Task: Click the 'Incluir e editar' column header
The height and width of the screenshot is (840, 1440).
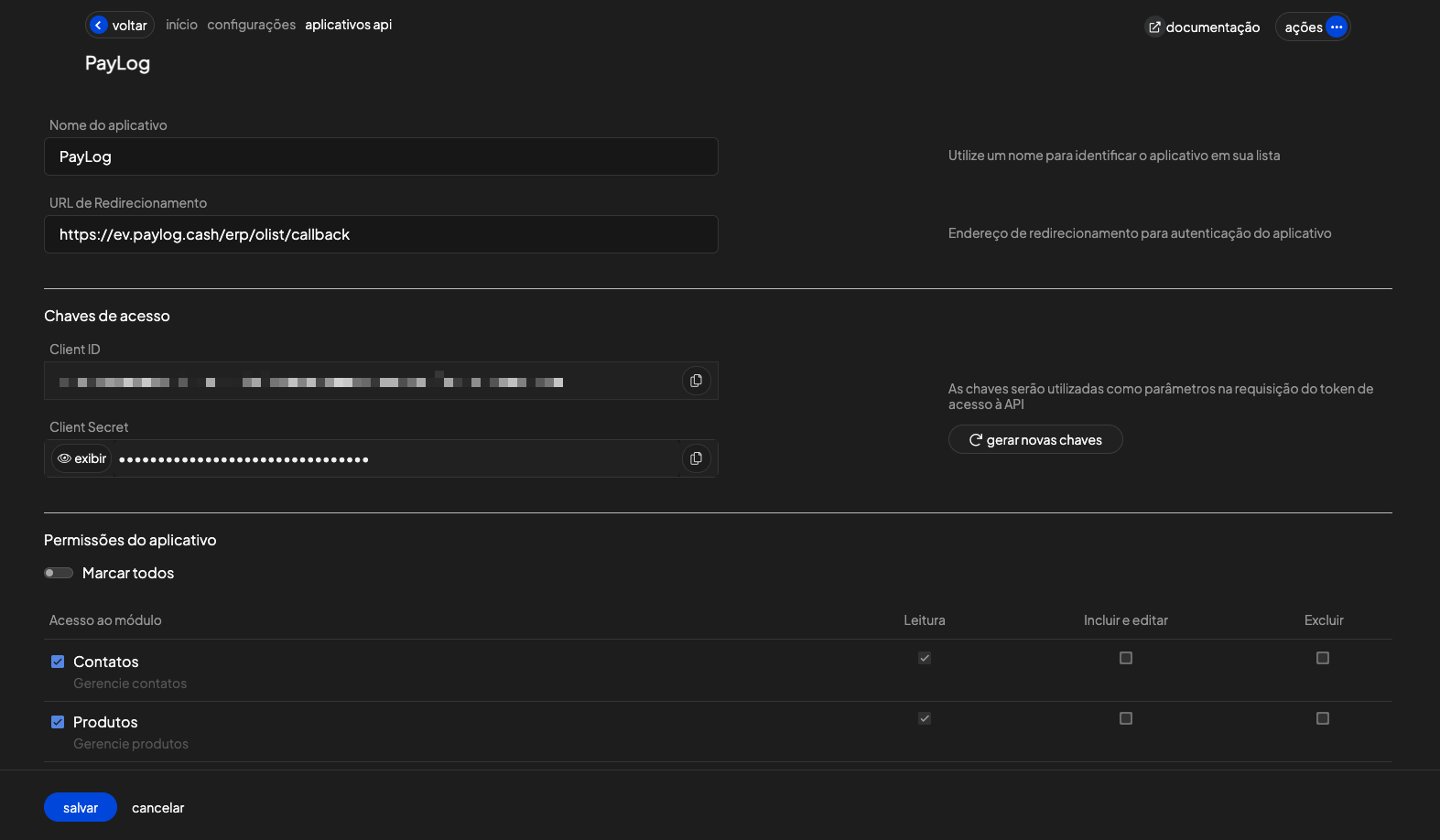Action: pos(1126,620)
